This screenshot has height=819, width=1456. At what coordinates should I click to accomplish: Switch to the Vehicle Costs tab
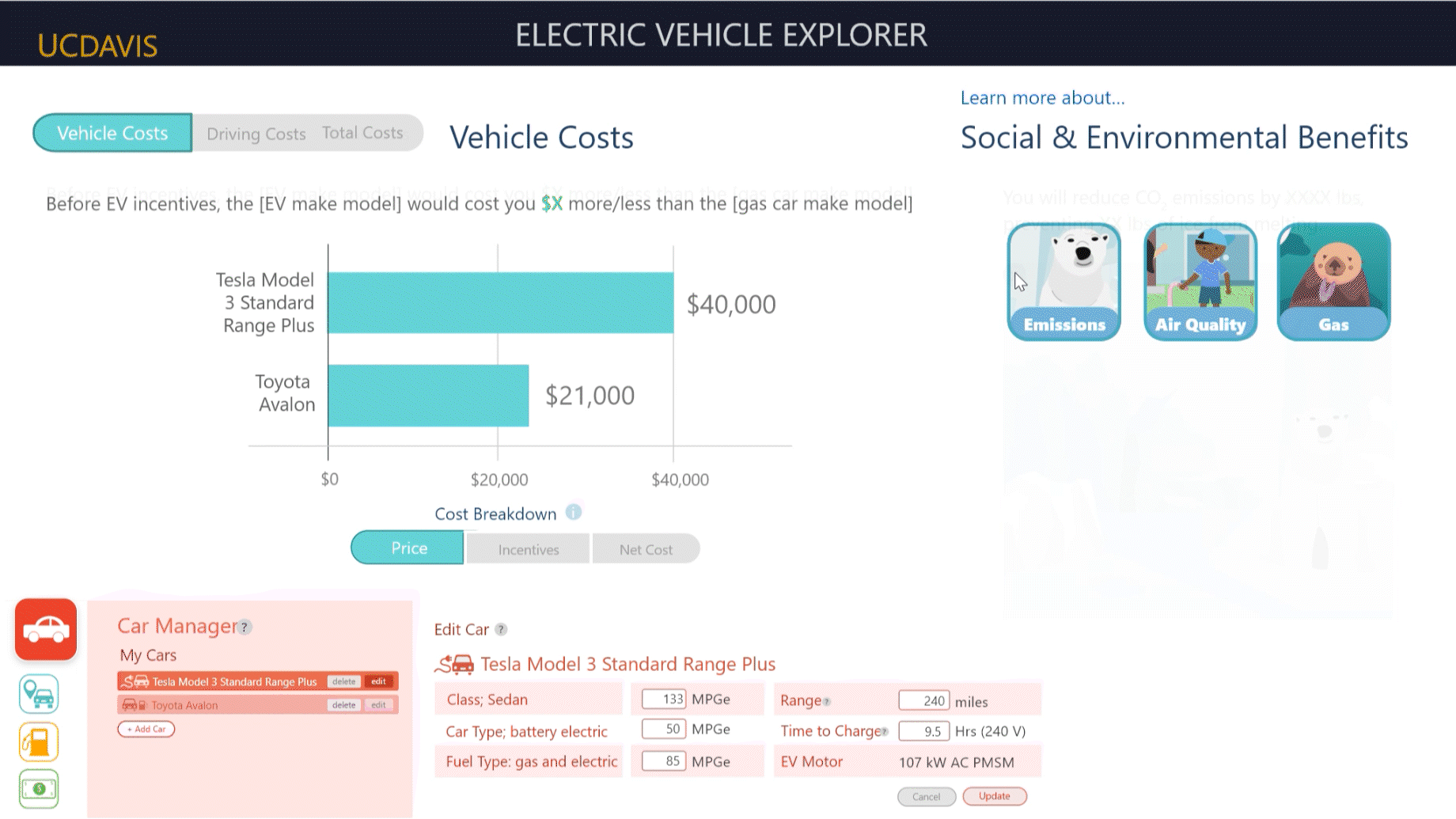click(x=112, y=133)
